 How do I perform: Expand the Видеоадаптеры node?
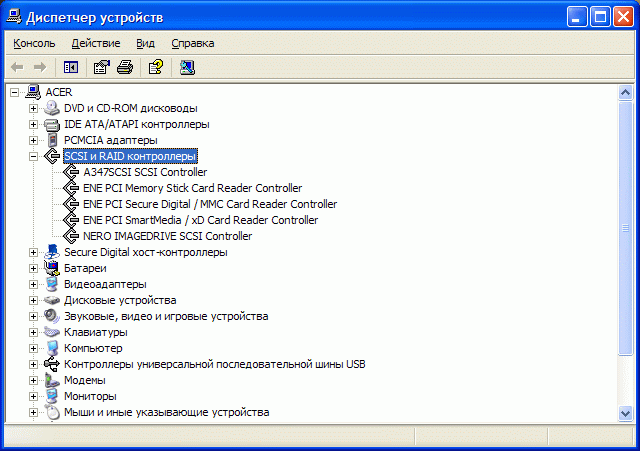pos(33,284)
